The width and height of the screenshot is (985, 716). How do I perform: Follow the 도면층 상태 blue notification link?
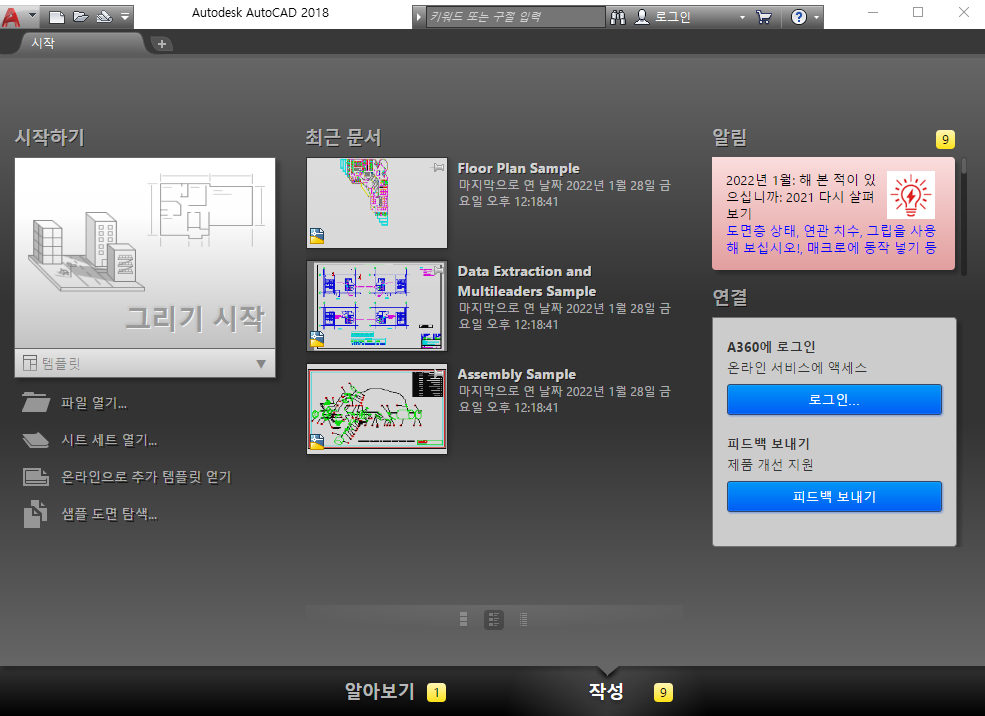point(831,239)
